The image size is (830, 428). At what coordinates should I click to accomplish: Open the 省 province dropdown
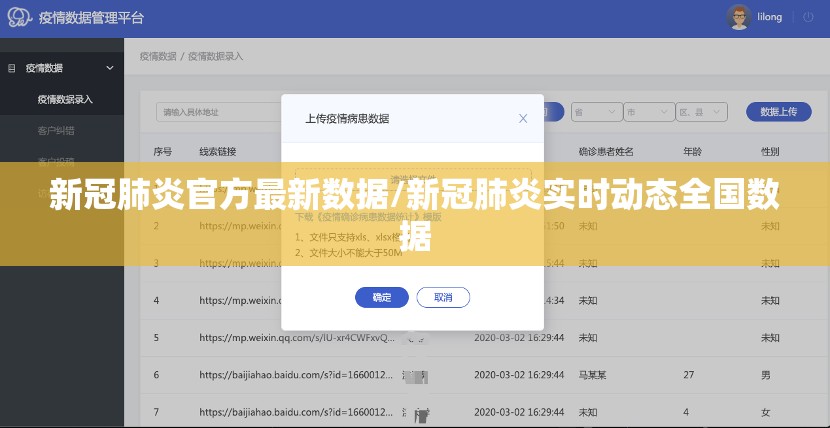pyautogui.click(x=597, y=112)
